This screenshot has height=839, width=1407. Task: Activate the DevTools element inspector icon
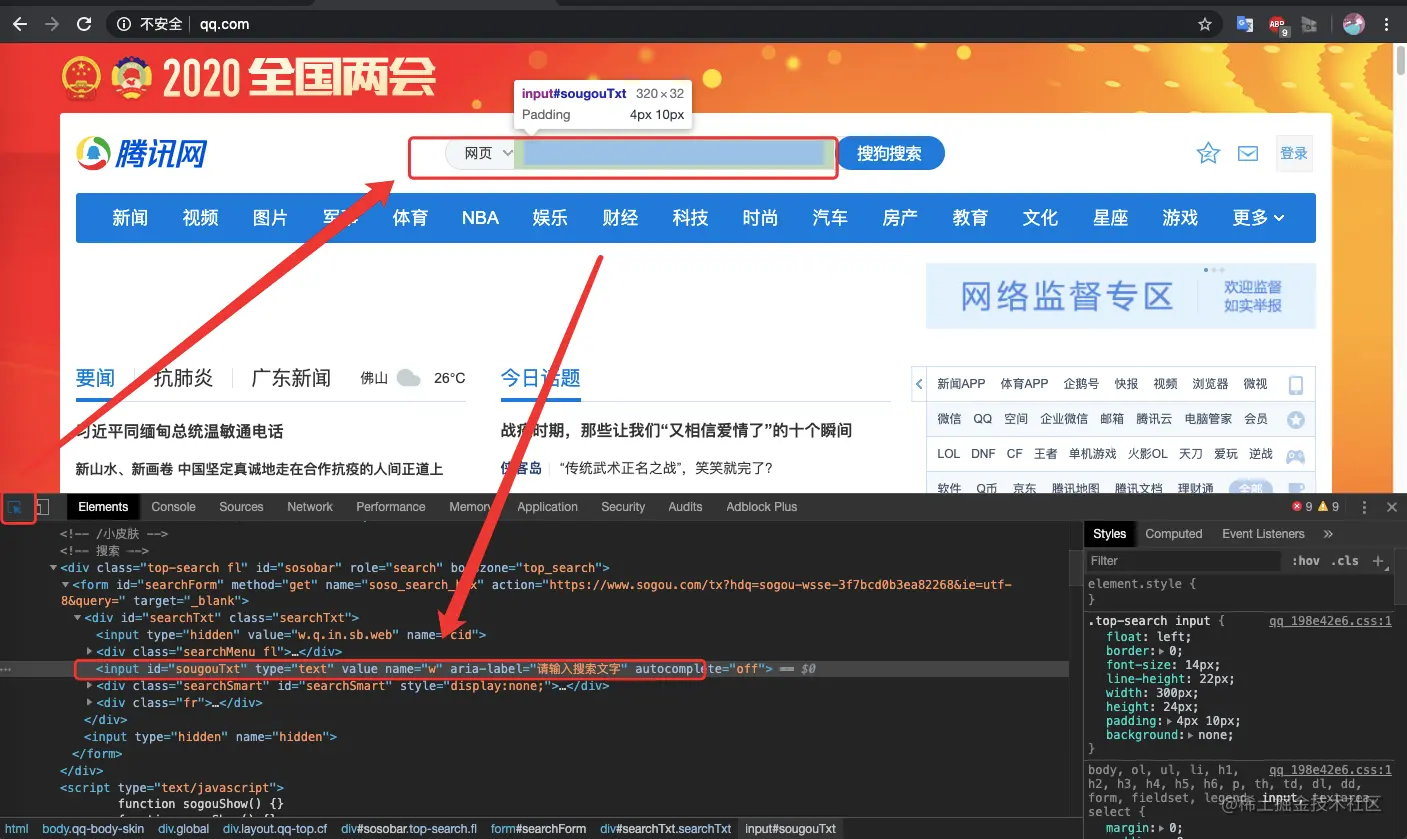click(x=17, y=507)
